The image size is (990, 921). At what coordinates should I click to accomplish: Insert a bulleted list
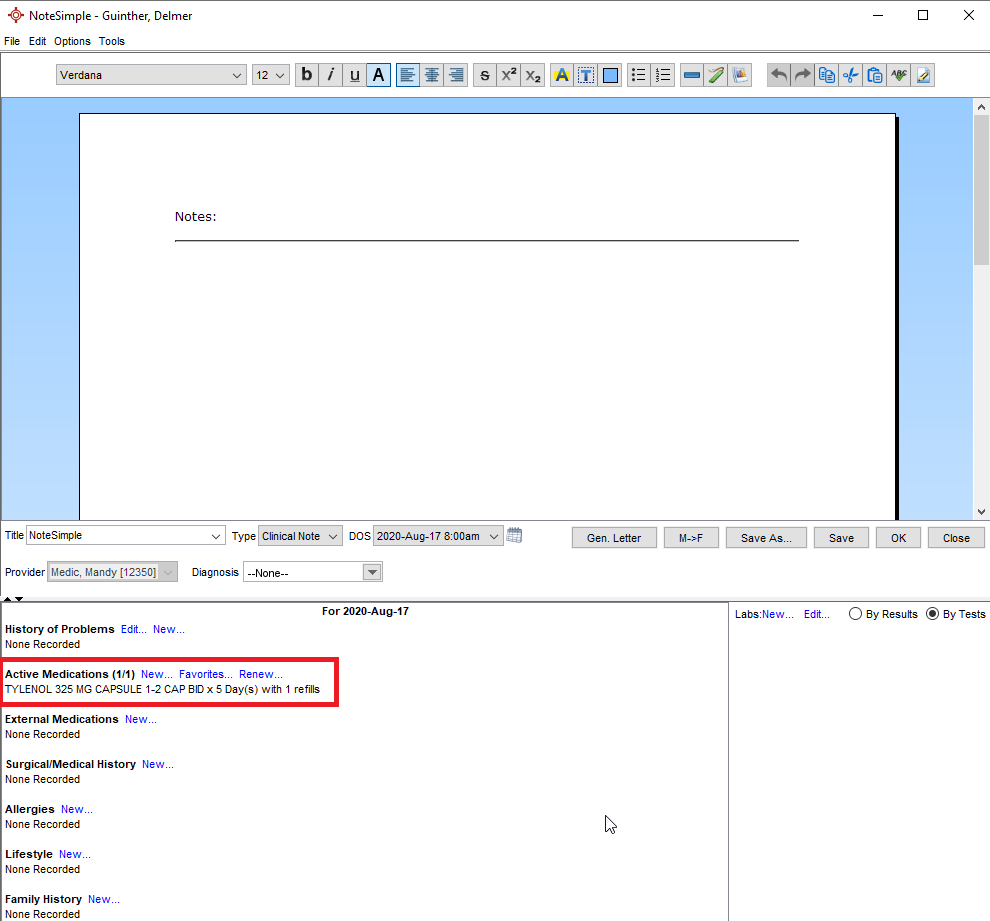(639, 75)
